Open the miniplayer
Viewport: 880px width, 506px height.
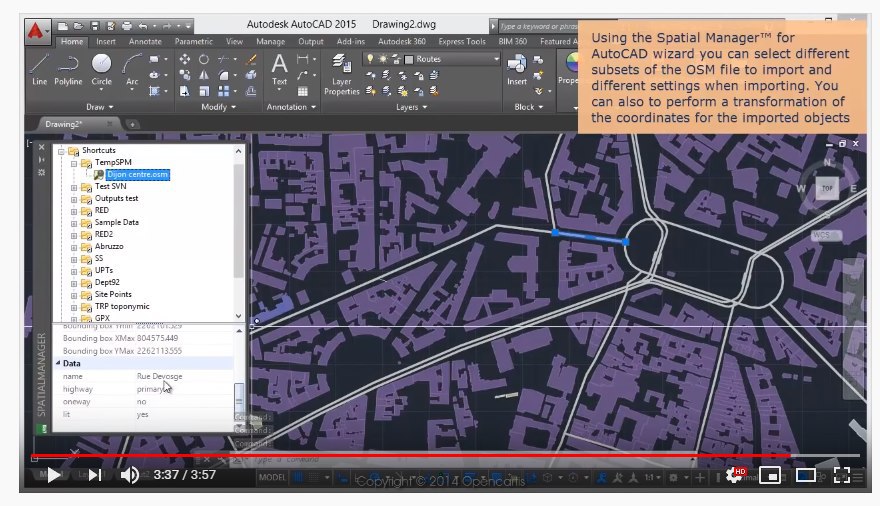click(x=769, y=476)
